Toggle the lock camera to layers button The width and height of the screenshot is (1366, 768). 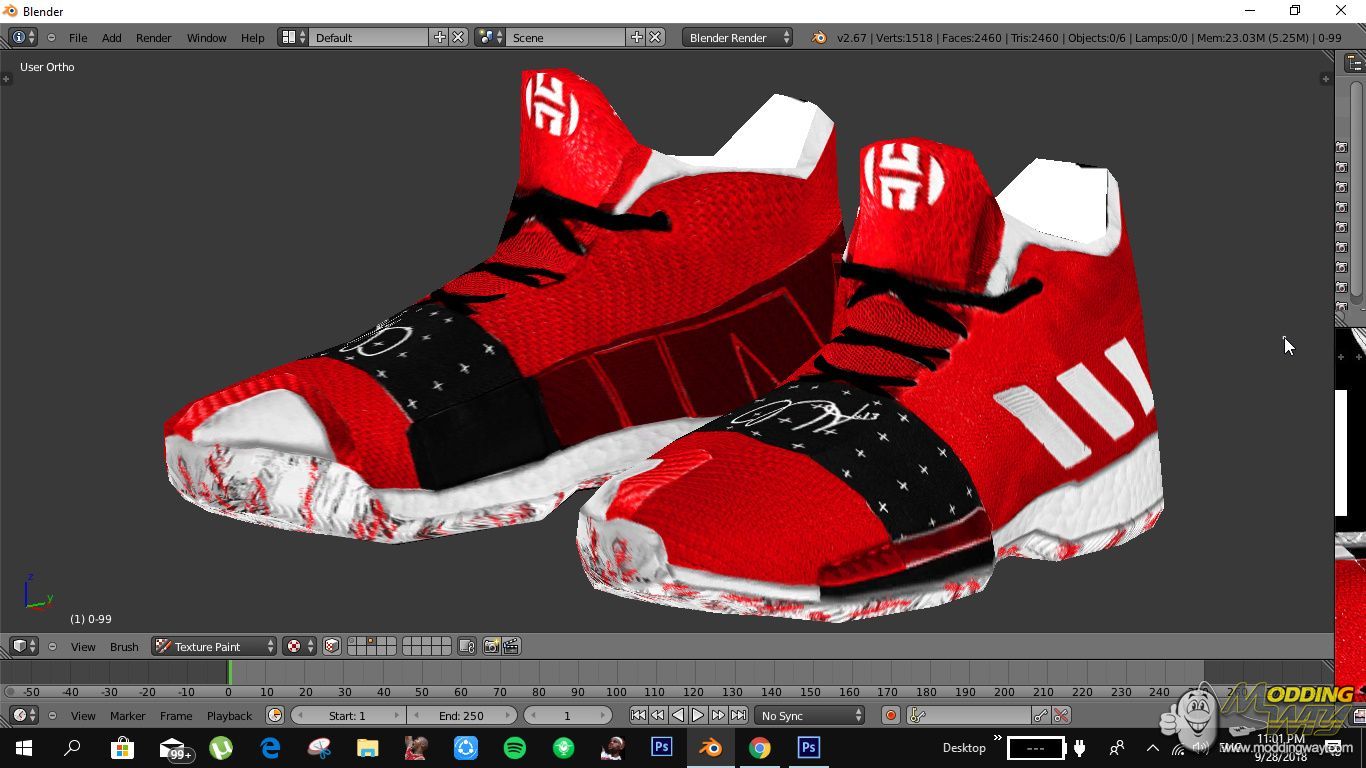point(467,646)
